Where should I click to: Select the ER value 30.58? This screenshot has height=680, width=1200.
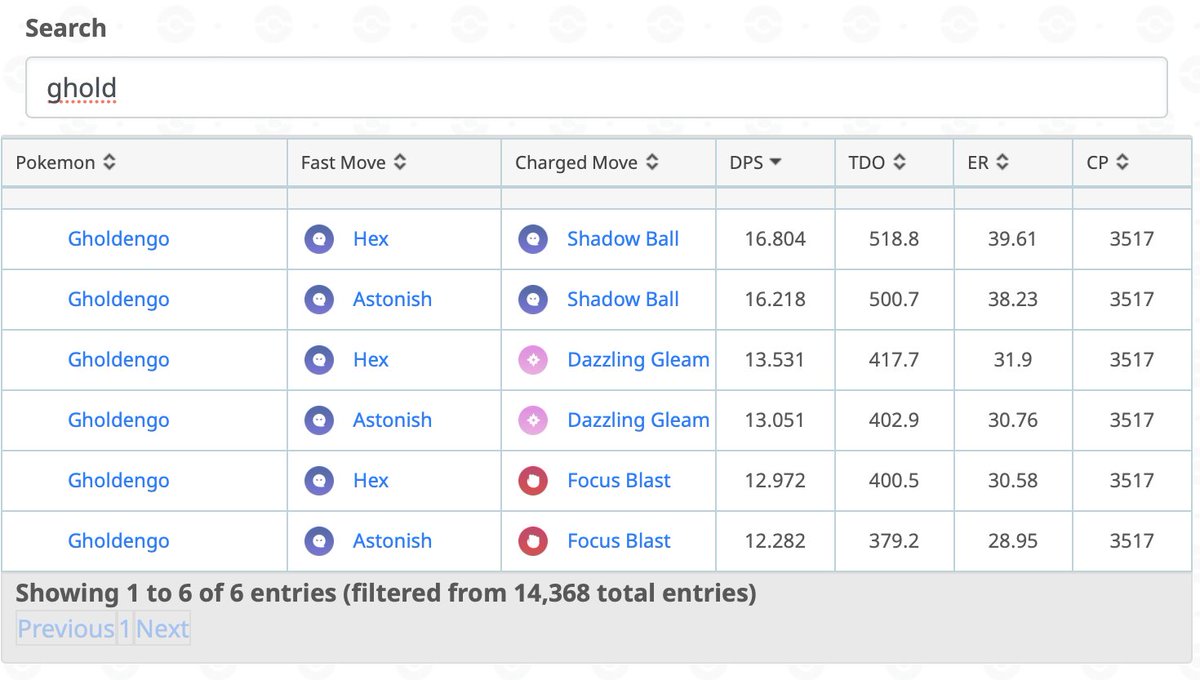1013,481
